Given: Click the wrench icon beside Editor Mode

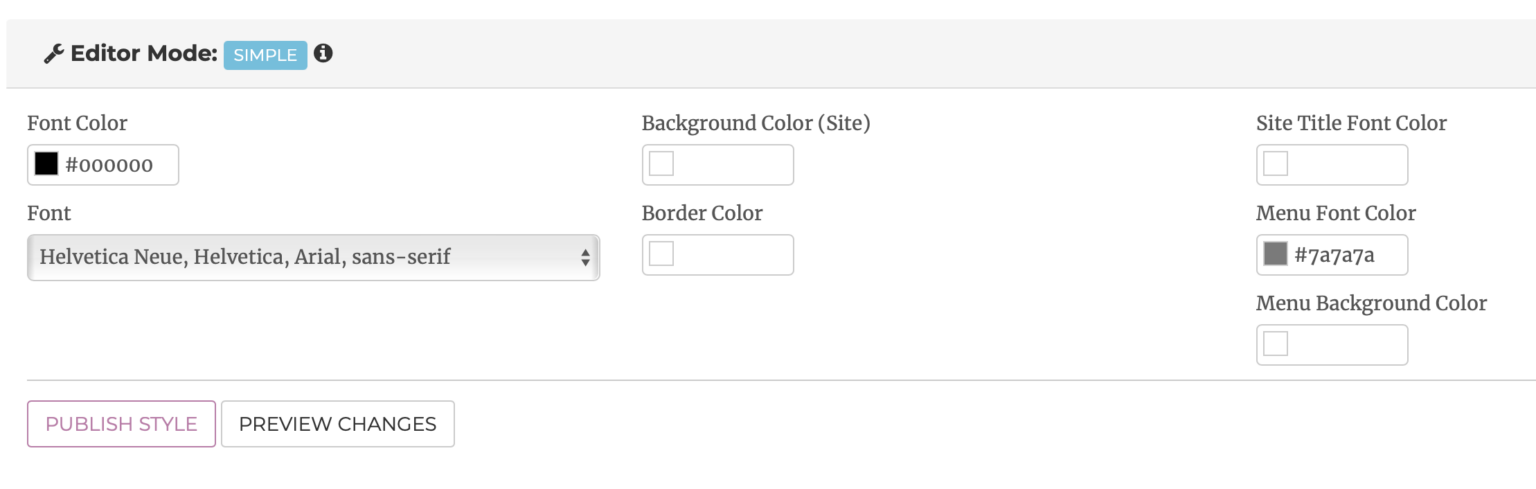Looking at the screenshot, I should (x=54, y=54).
